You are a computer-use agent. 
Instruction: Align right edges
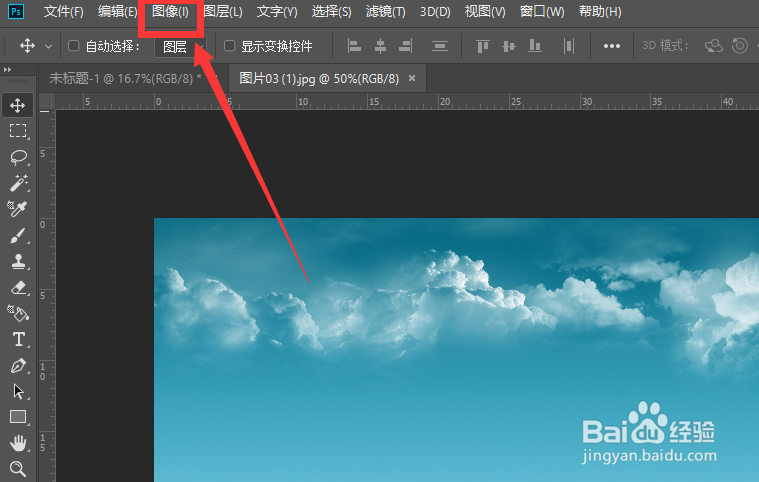click(x=406, y=46)
